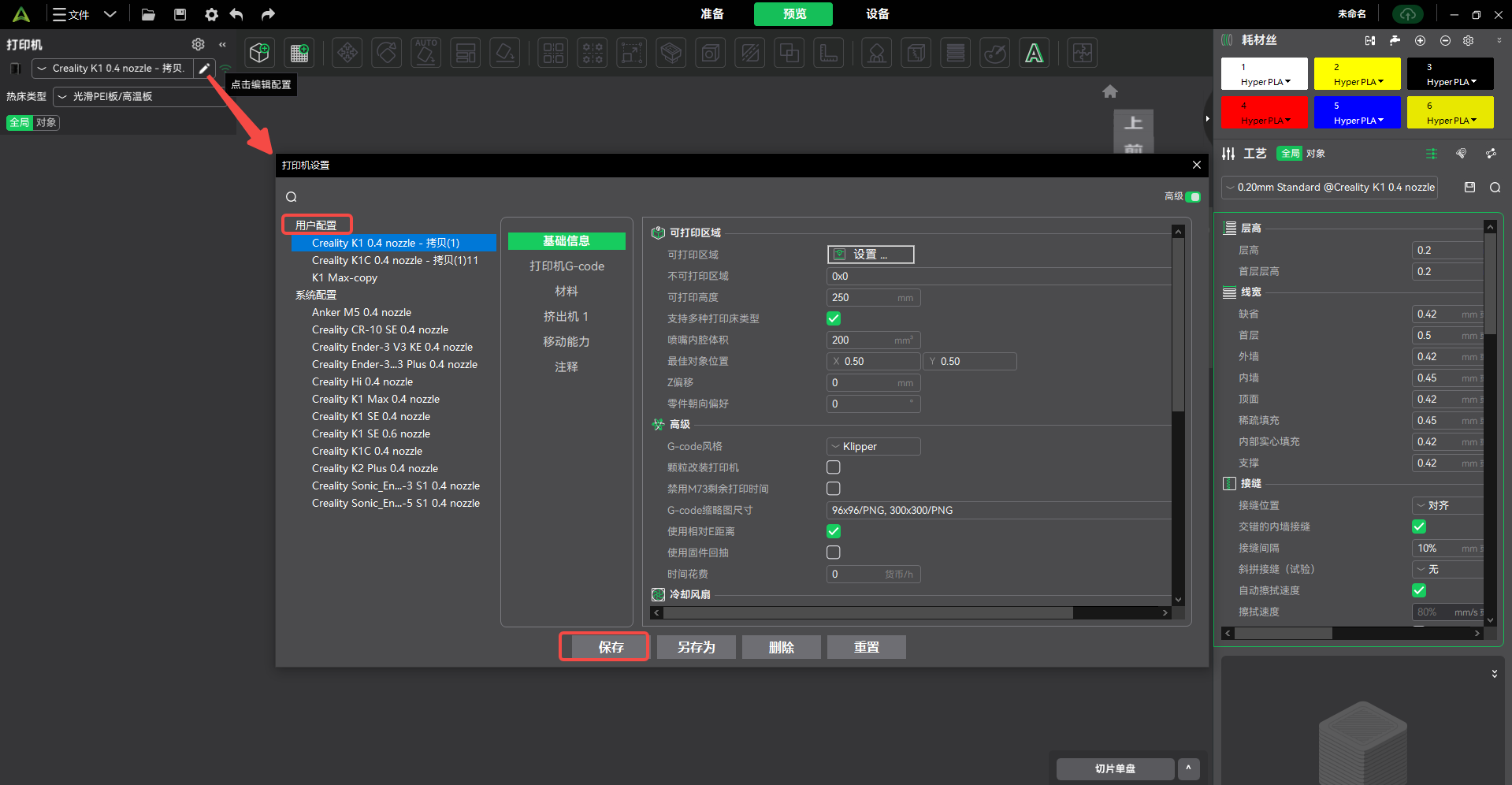The width and height of the screenshot is (1512, 785).
Task: Select the Text emboss letter A tool
Action: point(1035,53)
